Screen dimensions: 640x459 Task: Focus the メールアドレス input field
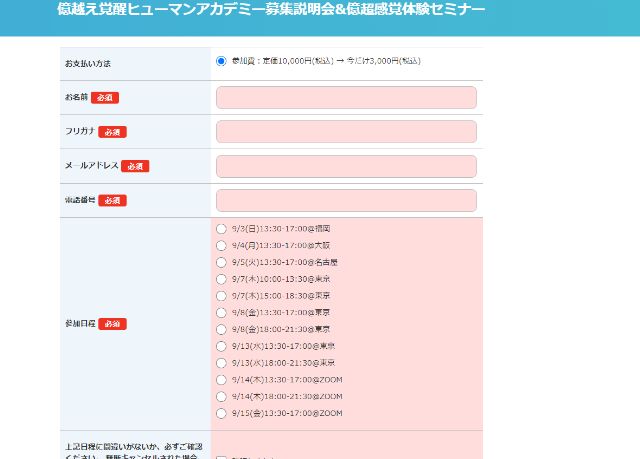pos(346,166)
